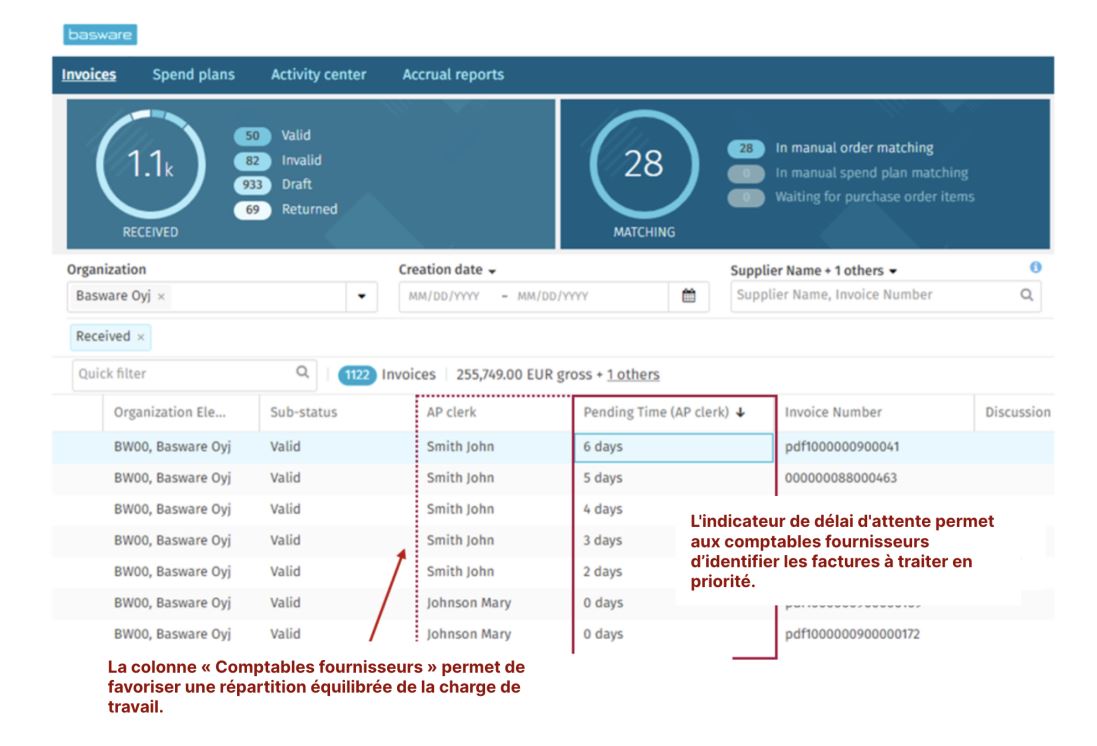Expand Supplier Name + 1 others dropdown
The width and height of the screenshot is (1097, 746).
(813, 270)
